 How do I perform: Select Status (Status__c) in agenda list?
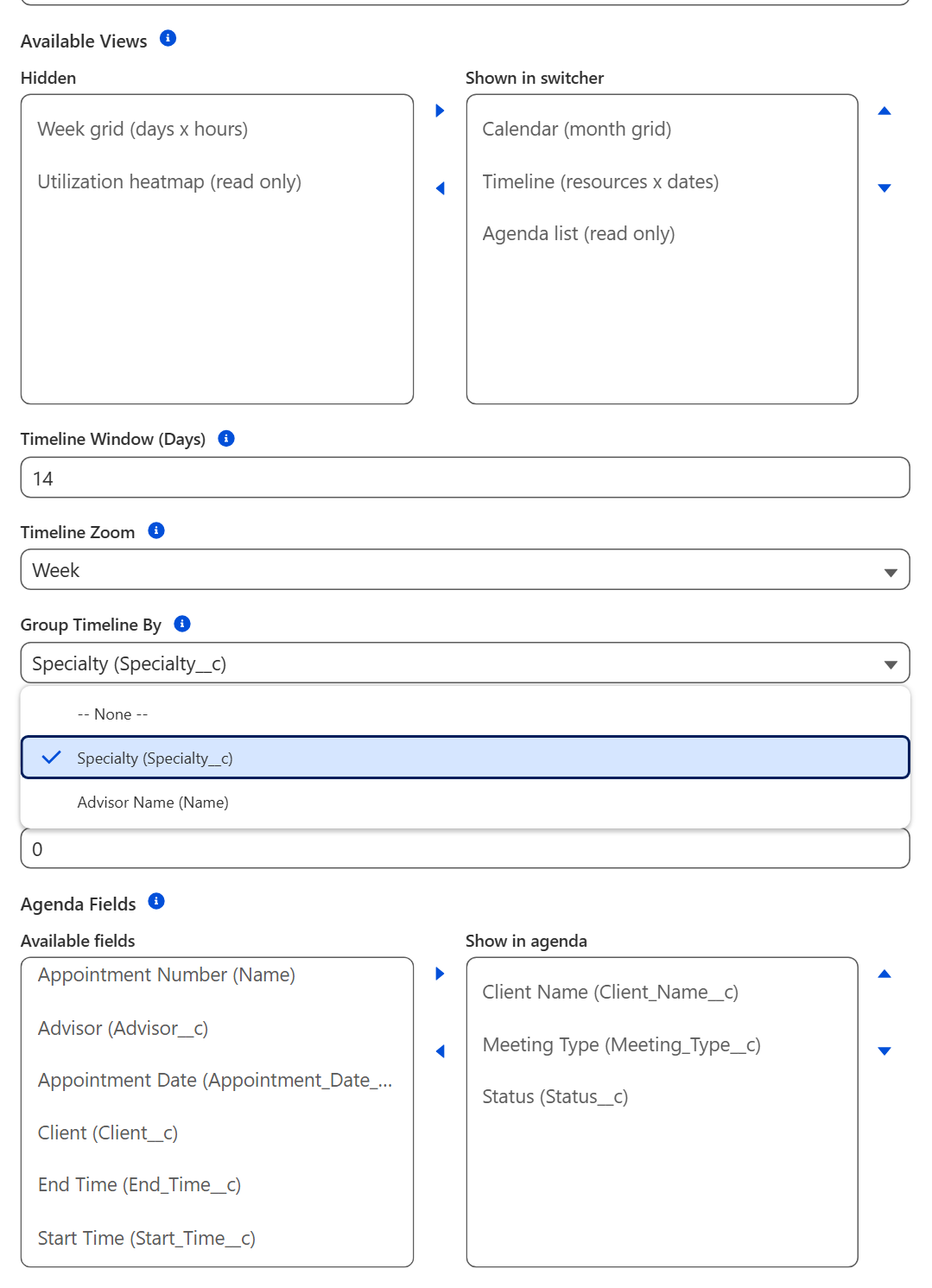pos(662,1096)
